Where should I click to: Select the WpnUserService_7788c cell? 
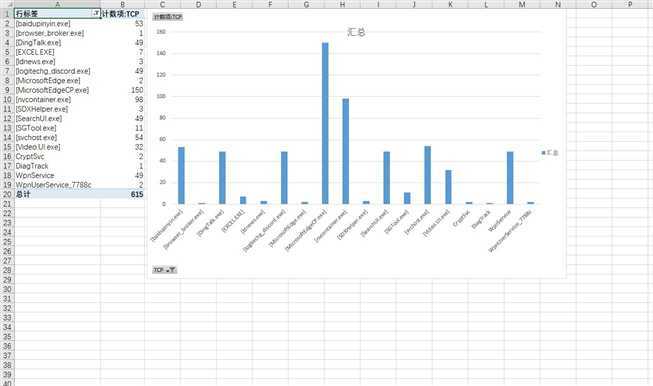coord(57,185)
